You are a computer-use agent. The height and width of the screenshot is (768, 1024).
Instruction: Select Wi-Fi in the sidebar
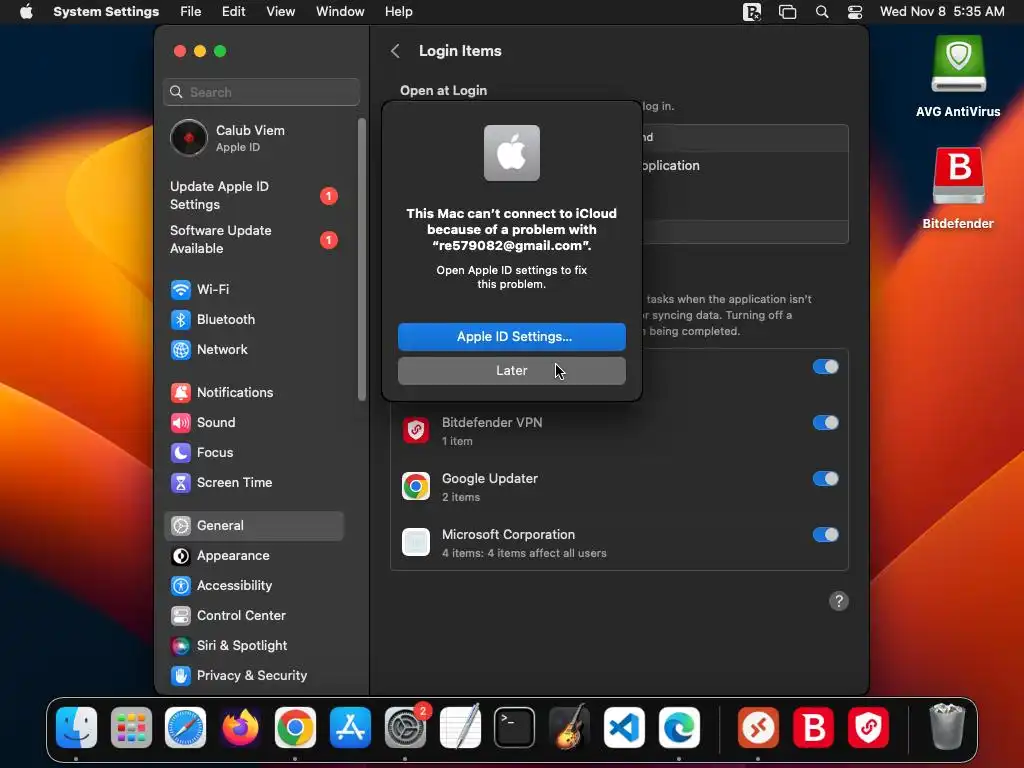point(253,289)
